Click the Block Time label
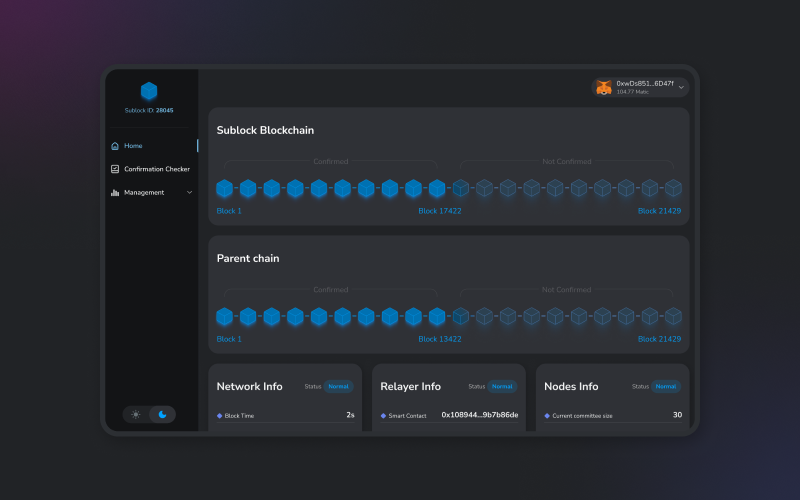The width and height of the screenshot is (800, 500). pyautogui.click(x=239, y=416)
